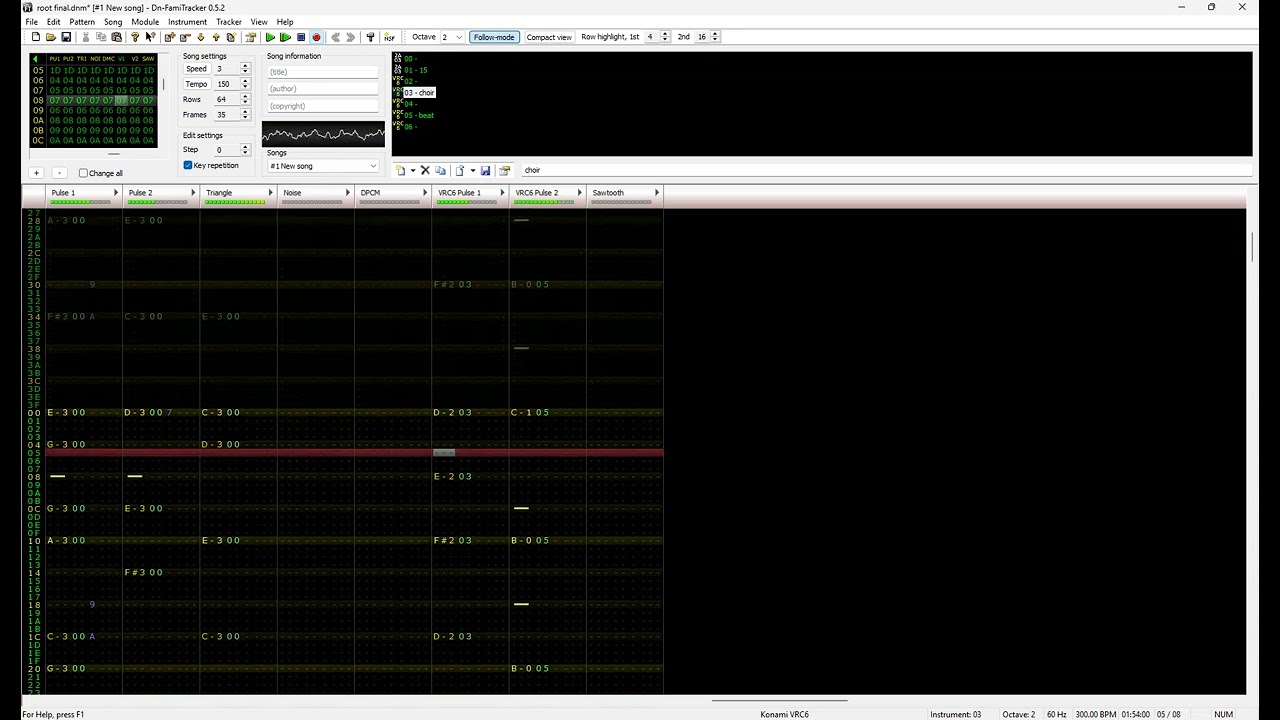The height and width of the screenshot is (720, 1280).
Task: Uncheck Key repetition
Action: [188, 165]
